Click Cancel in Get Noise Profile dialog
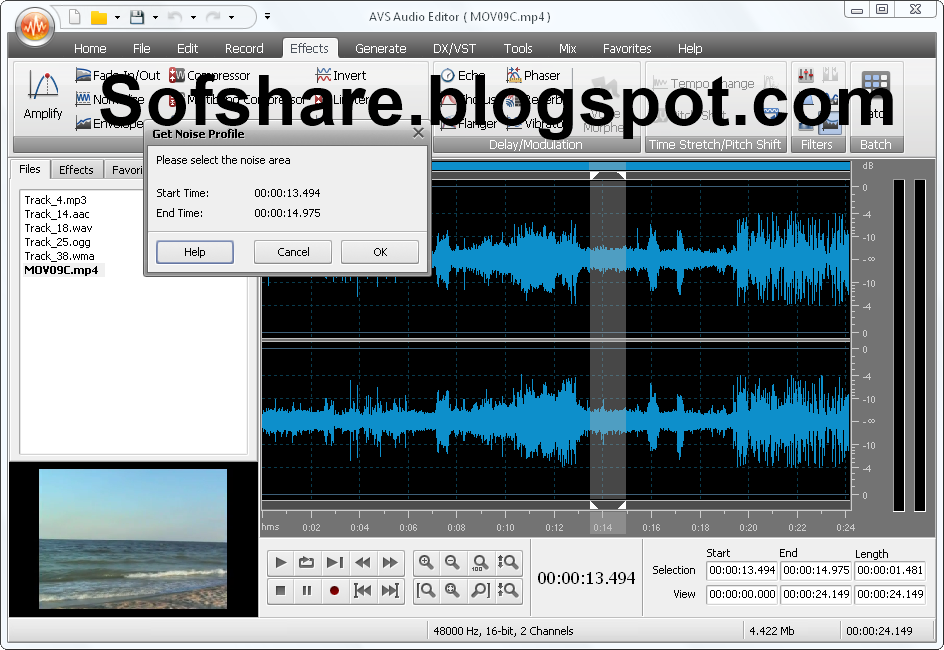This screenshot has height=650, width=944. 293,252
